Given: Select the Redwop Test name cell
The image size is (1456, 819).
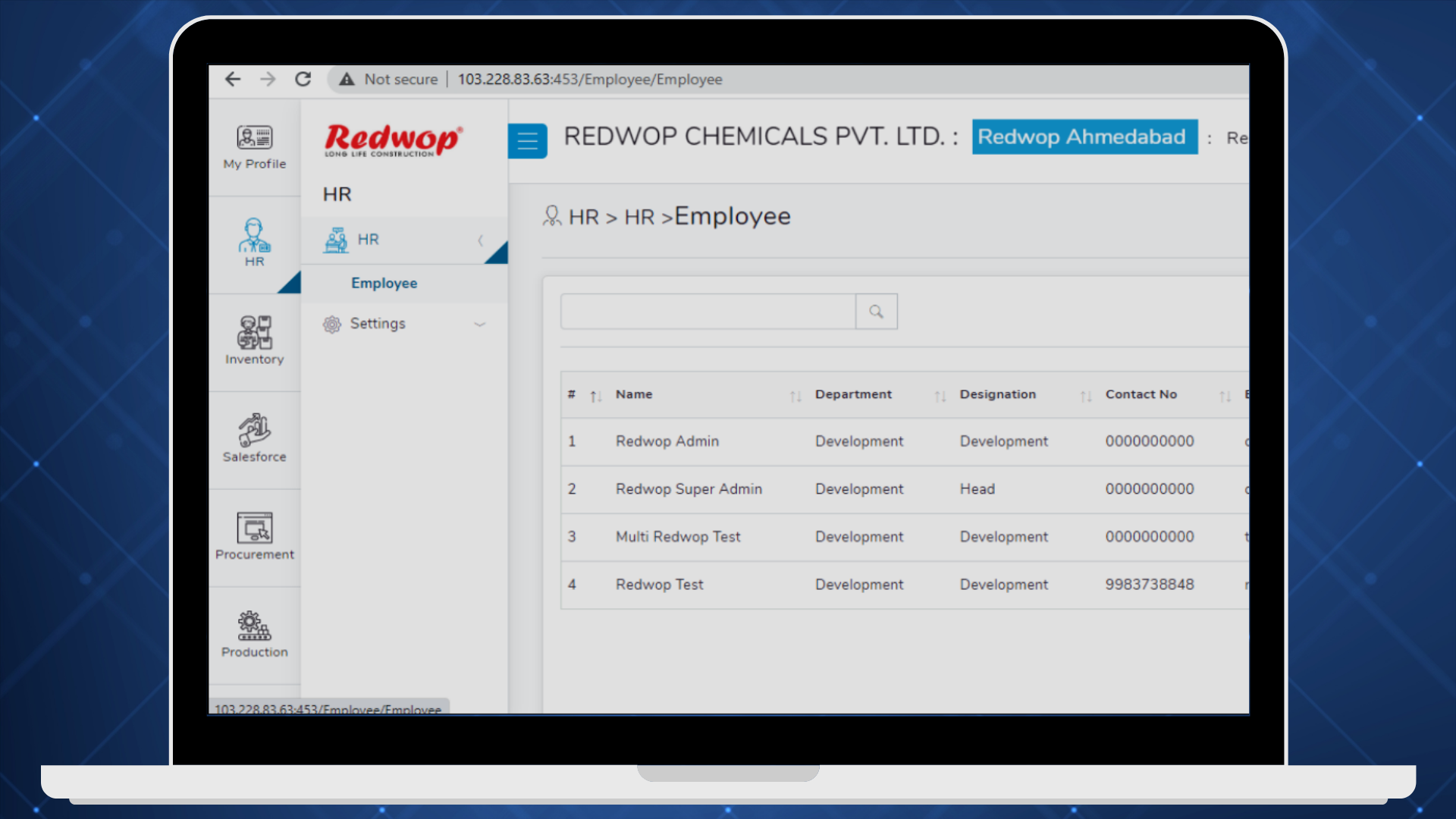Looking at the screenshot, I should click(660, 585).
